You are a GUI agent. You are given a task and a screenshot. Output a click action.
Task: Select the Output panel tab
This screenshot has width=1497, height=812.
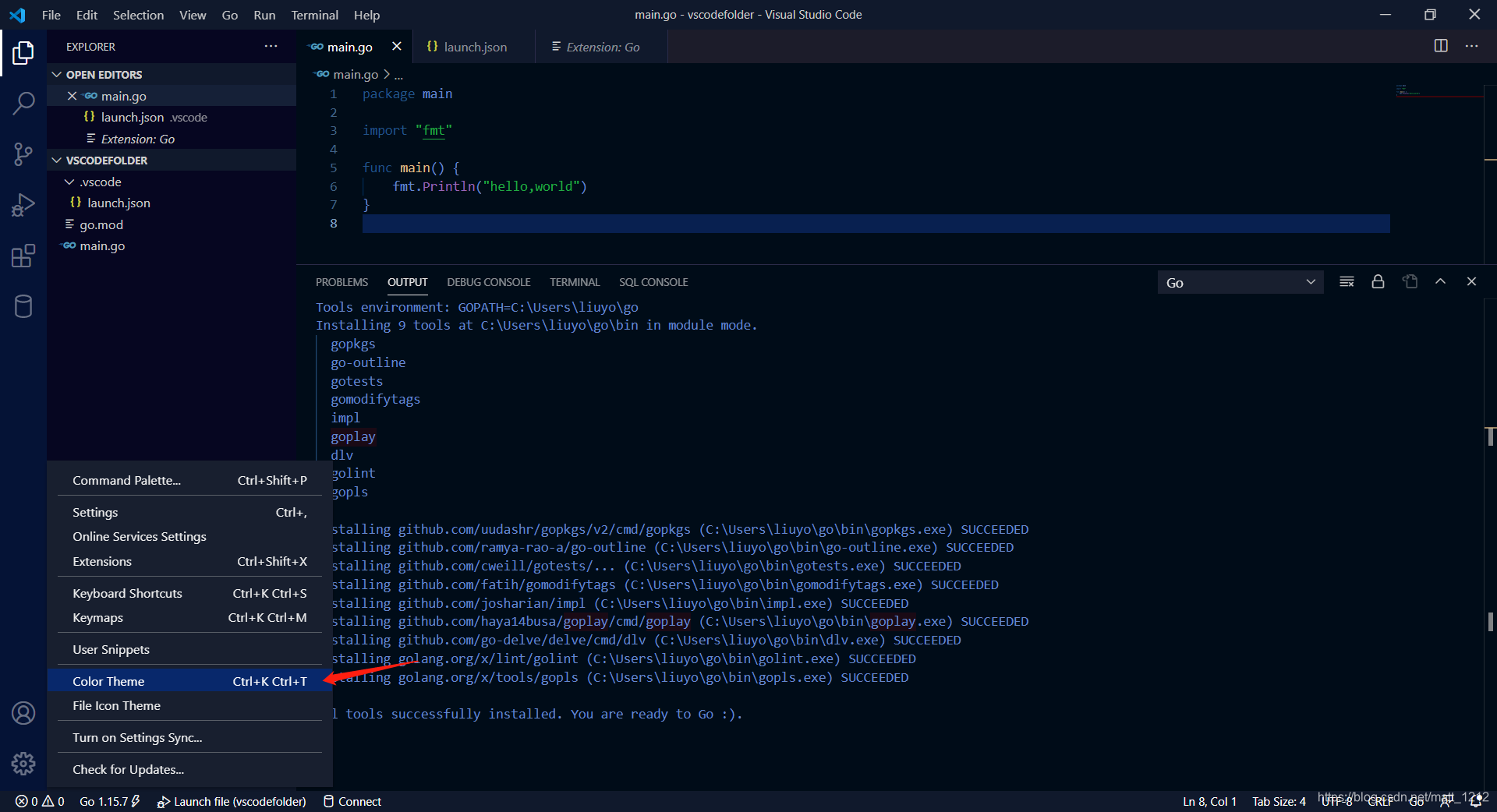[x=407, y=282]
